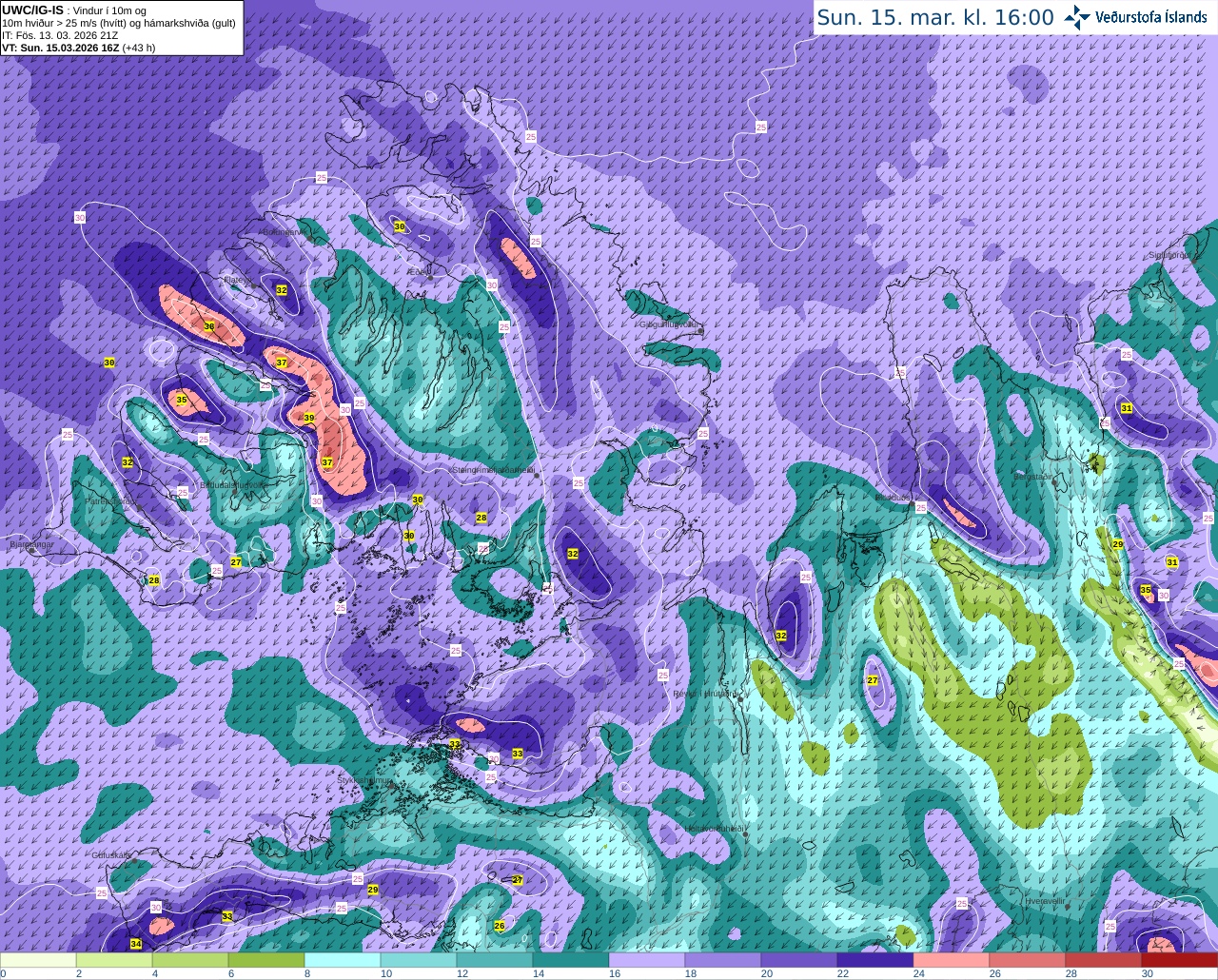This screenshot has width=1218, height=980.
Task: Click the legend scale value 8
Action: click(307, 973)
